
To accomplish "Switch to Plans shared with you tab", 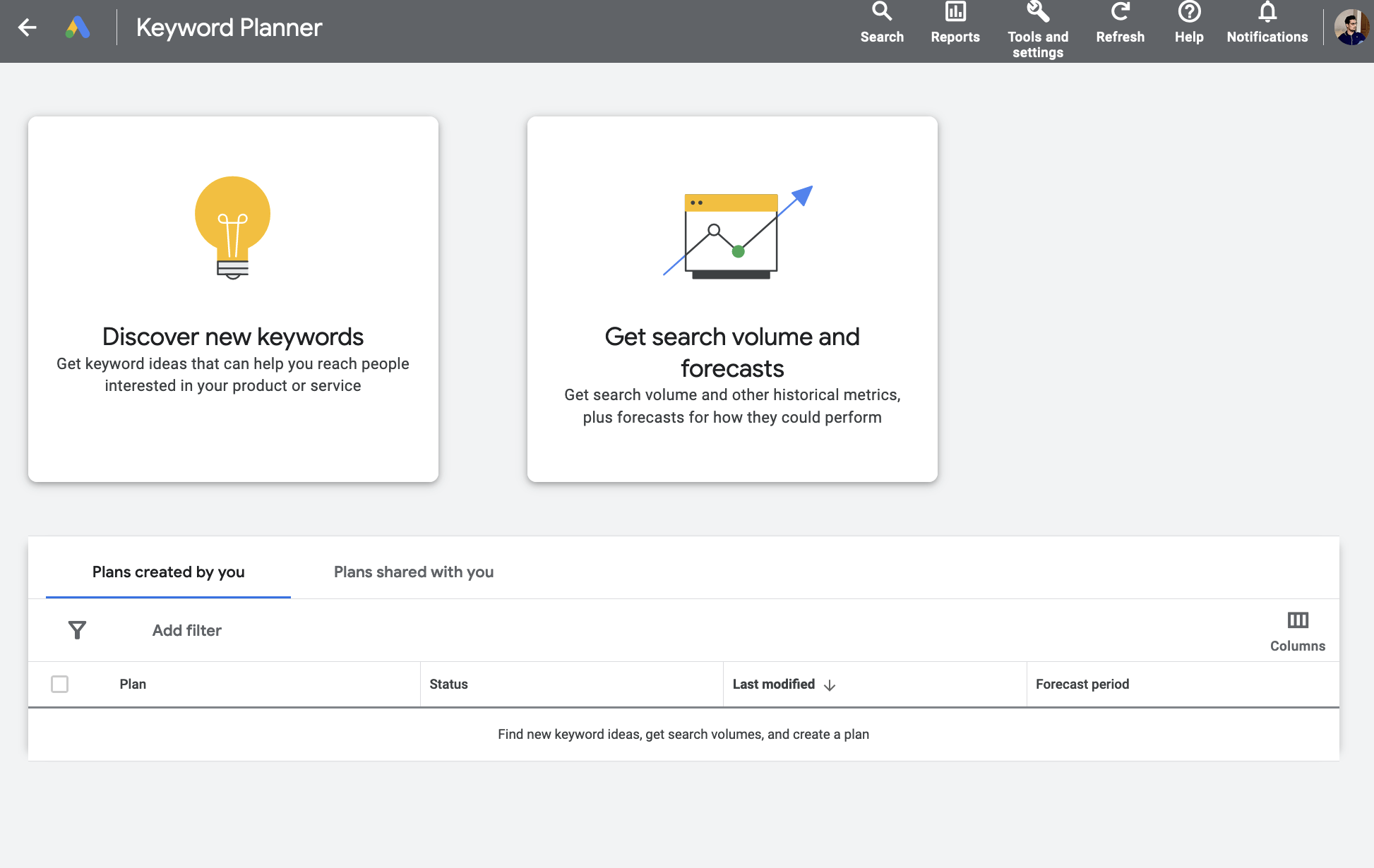I will pyautogui.click(x=414, y=572).
